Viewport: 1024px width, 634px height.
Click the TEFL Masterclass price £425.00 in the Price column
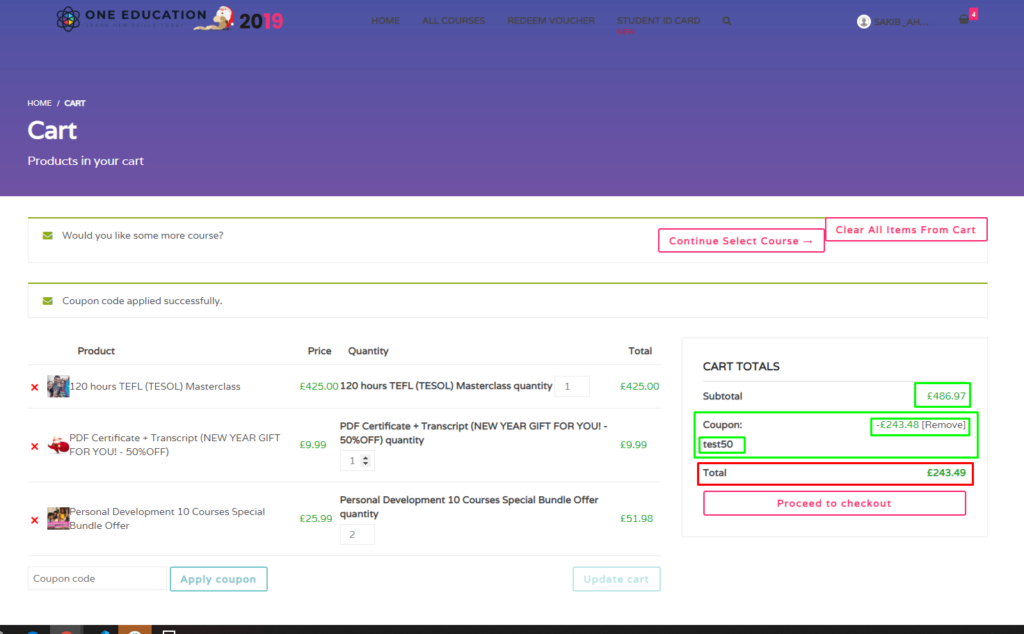coord(319,387)
